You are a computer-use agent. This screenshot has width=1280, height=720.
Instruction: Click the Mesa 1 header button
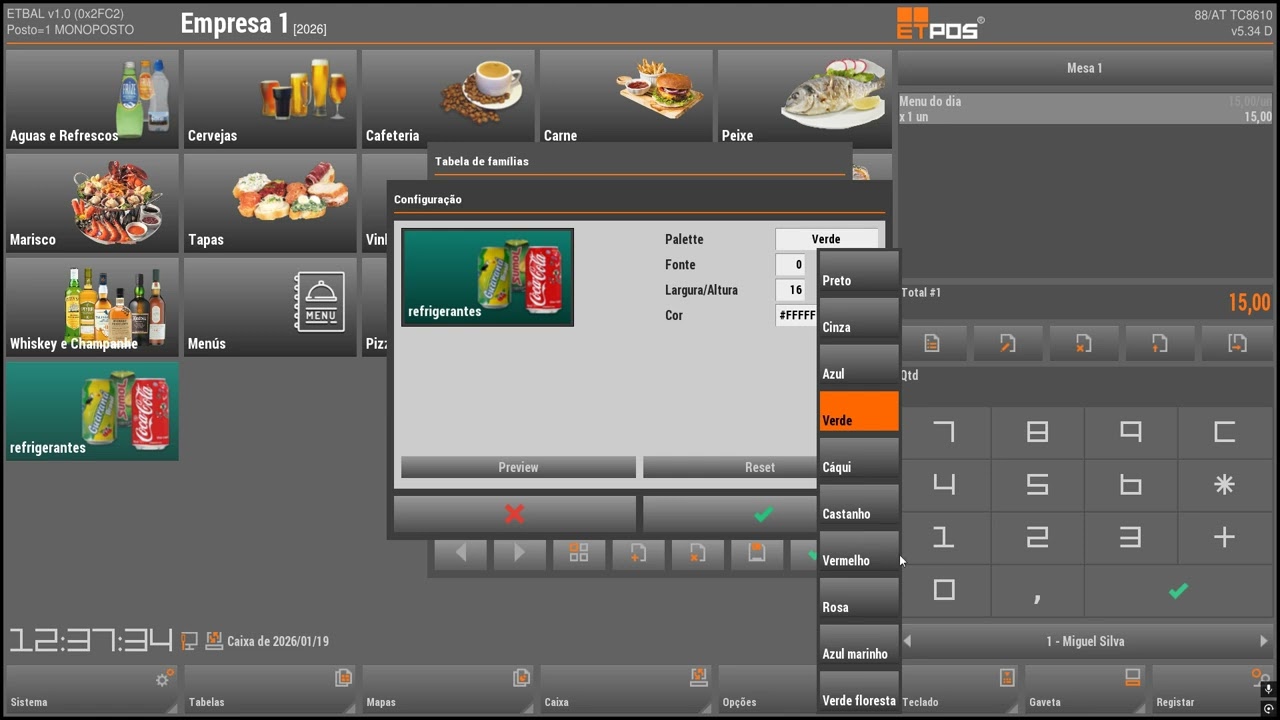pos(1085,68)
